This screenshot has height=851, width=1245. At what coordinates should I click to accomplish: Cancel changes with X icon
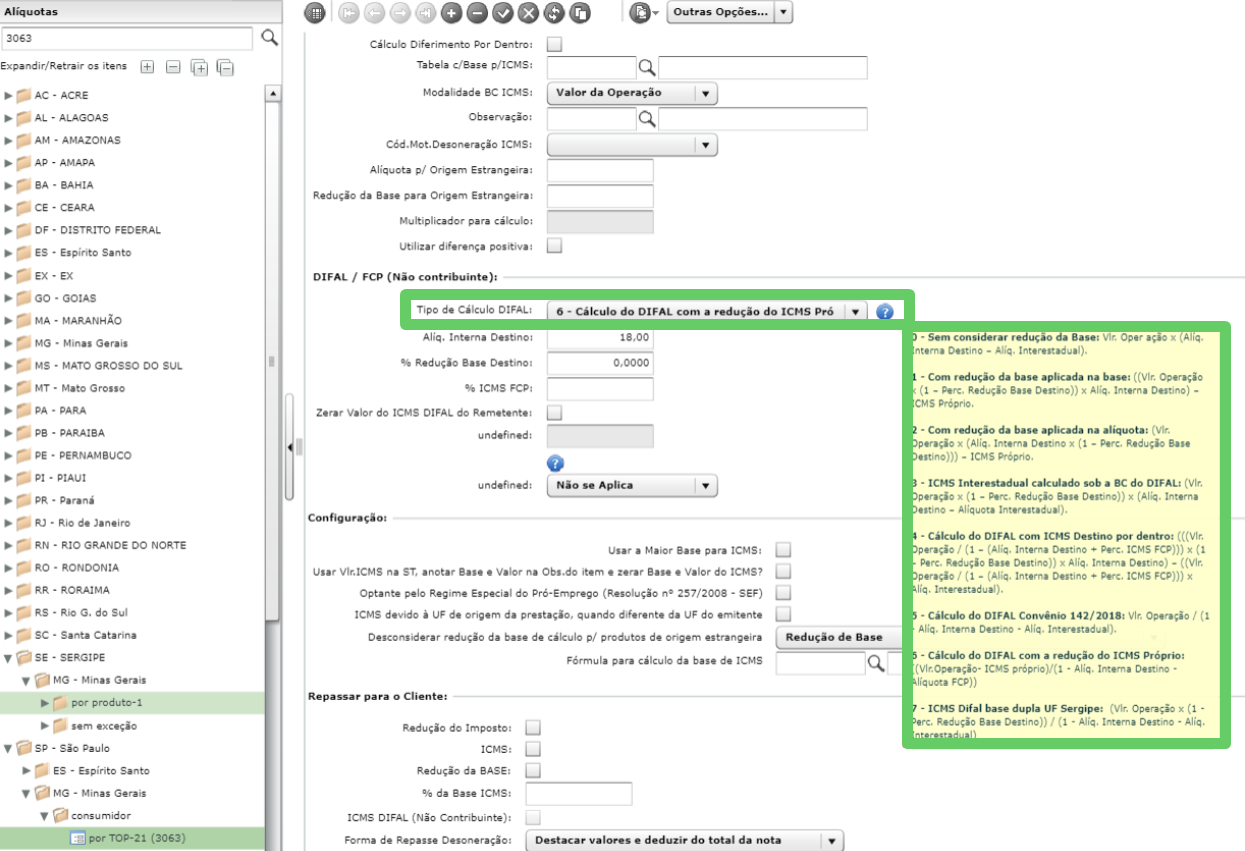coord(528,13)
